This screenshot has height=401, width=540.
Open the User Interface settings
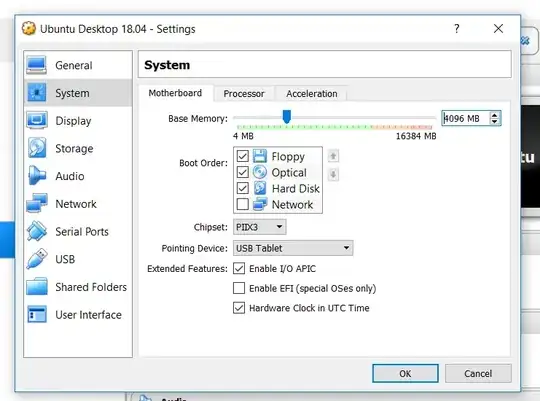tap(78, 315)
